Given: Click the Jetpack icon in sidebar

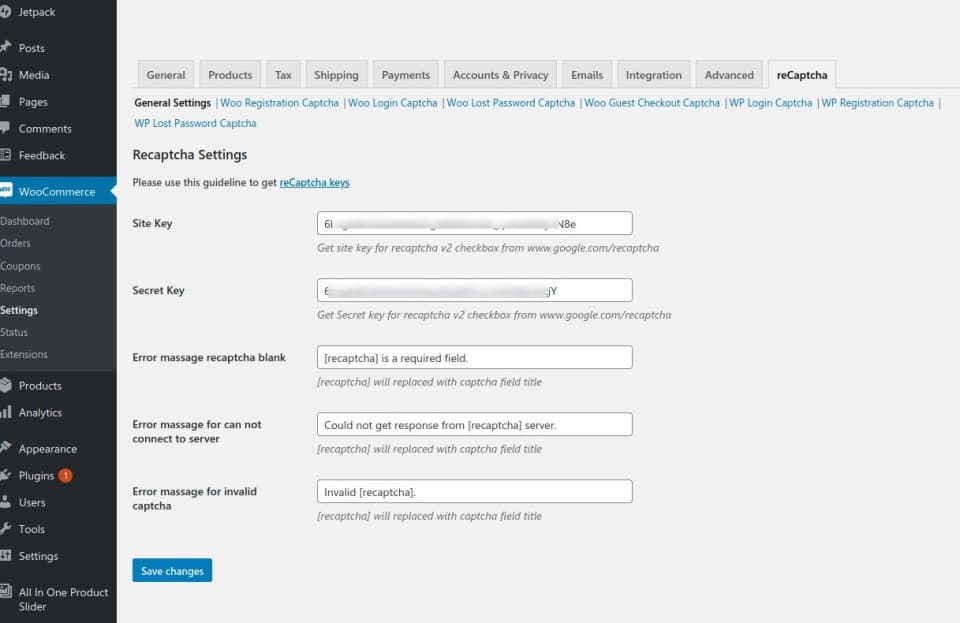Looking at the screenshot, I should pyautogui.click(x=6, y=12).
